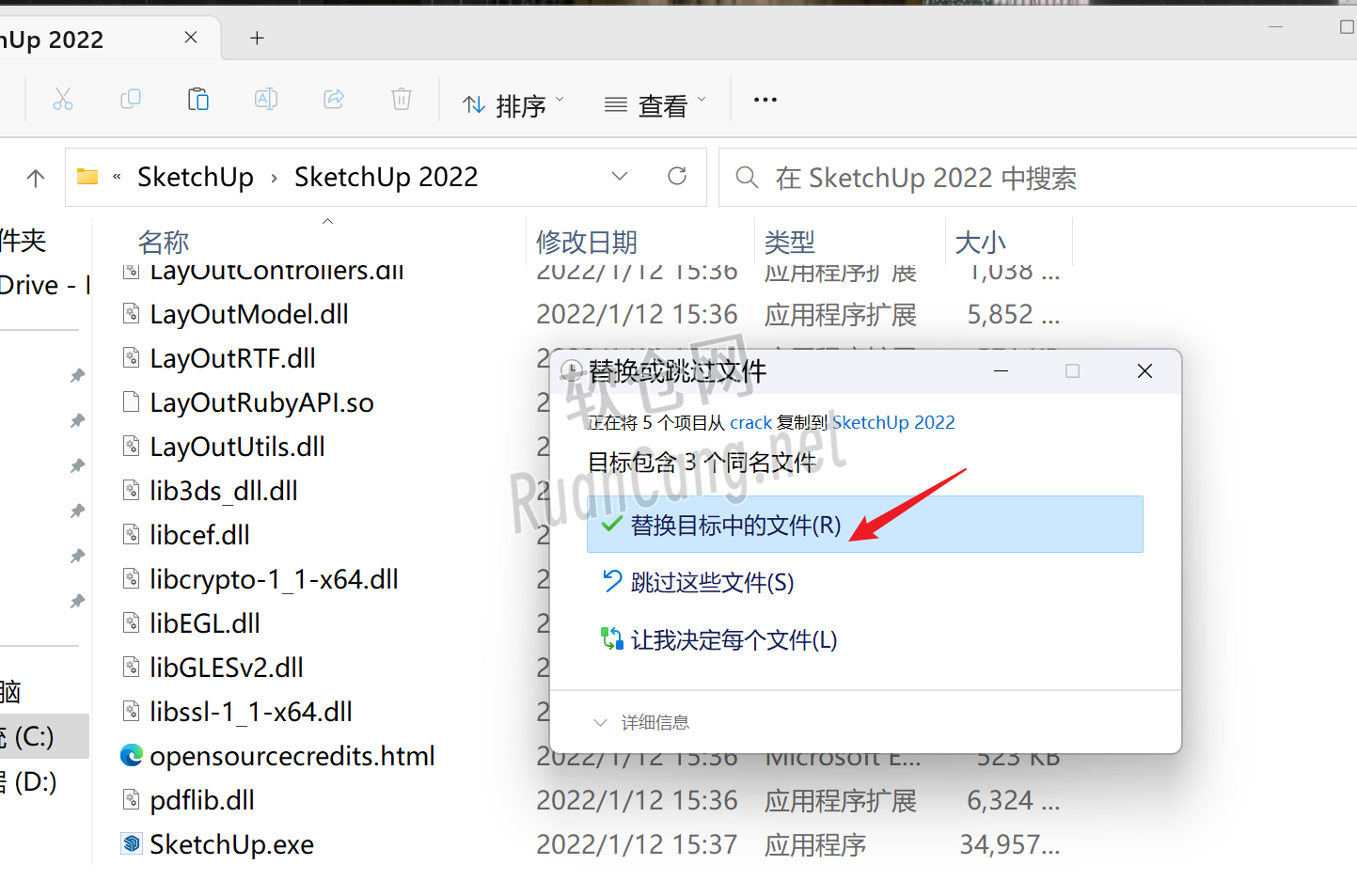This screenshot has height=896, width=1357.
Task: Open the three-dot more options menu
Action: point(765,100)
